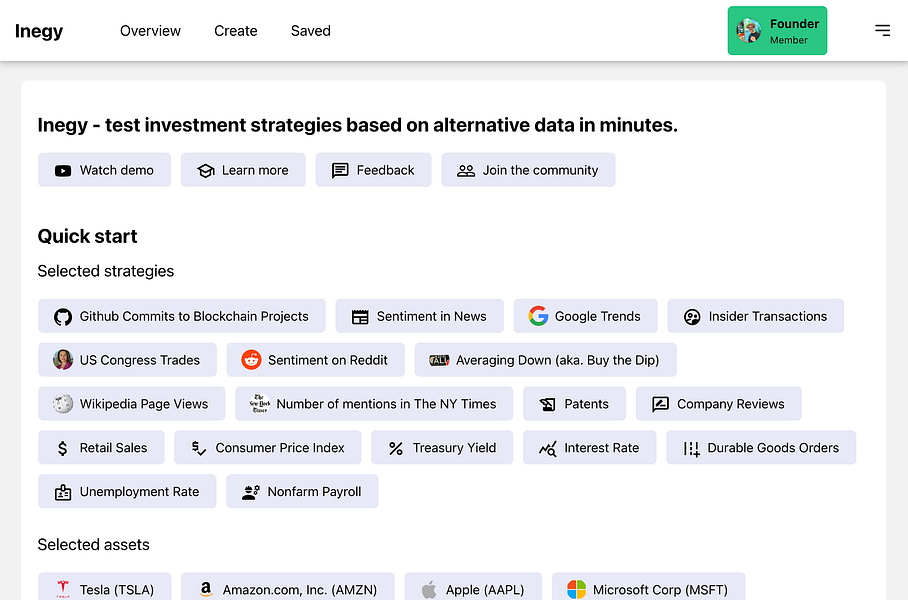Click the Google logo for Google Trends
Screen dimensions: 908x600
[x=538, y=316]
